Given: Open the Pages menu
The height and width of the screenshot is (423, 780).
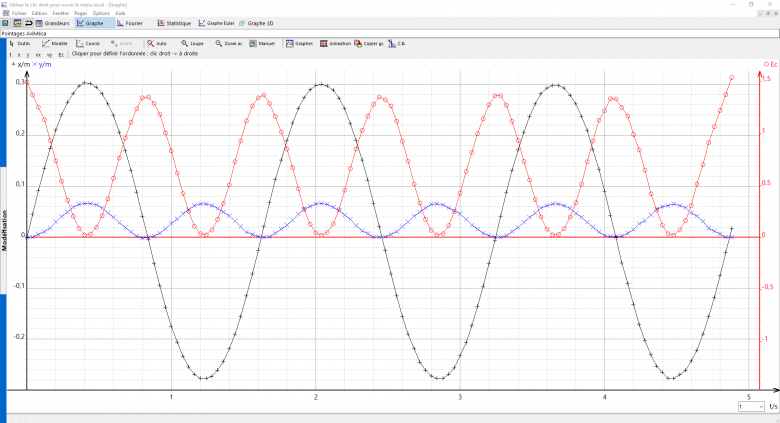Looking at the screenshot, I should tap(81, 13).
